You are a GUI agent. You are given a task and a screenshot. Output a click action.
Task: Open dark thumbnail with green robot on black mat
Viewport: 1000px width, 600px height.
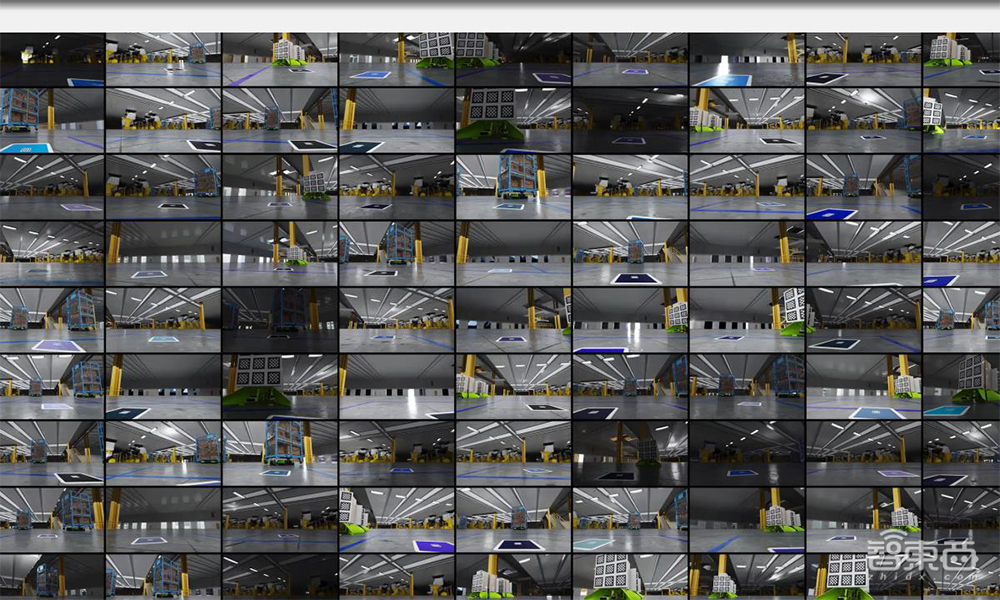[630, 450]
